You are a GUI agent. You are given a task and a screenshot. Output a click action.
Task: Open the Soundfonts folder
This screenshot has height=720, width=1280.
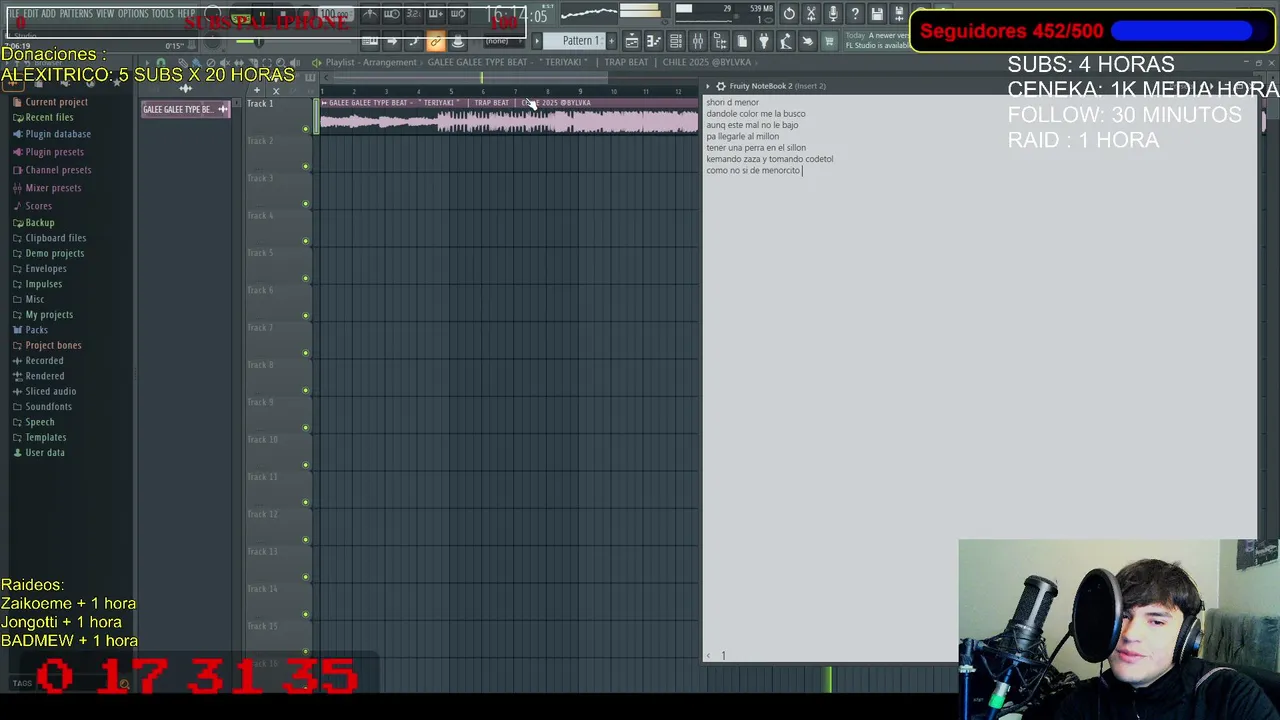[48, 407]
